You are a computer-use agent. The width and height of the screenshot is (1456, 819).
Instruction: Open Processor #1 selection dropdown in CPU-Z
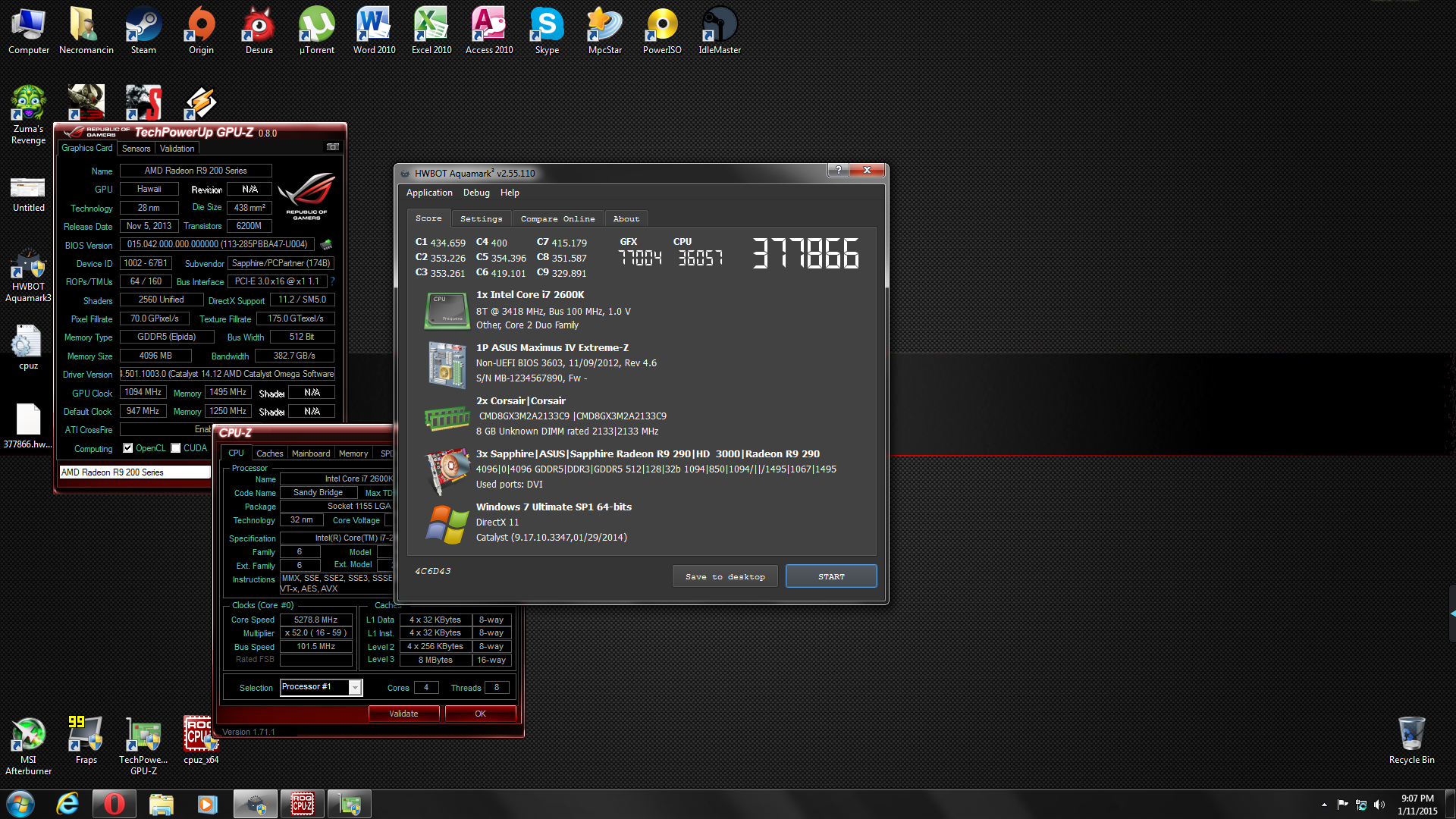[x=322, y=687]
